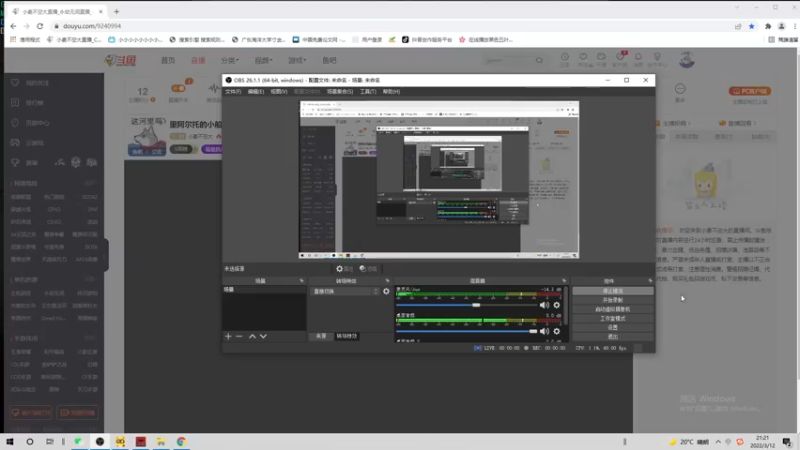Viewport: 800px width, 450px height.
Task: Expand the 主播投稿 link on right panel
Action: click(673, 123)
